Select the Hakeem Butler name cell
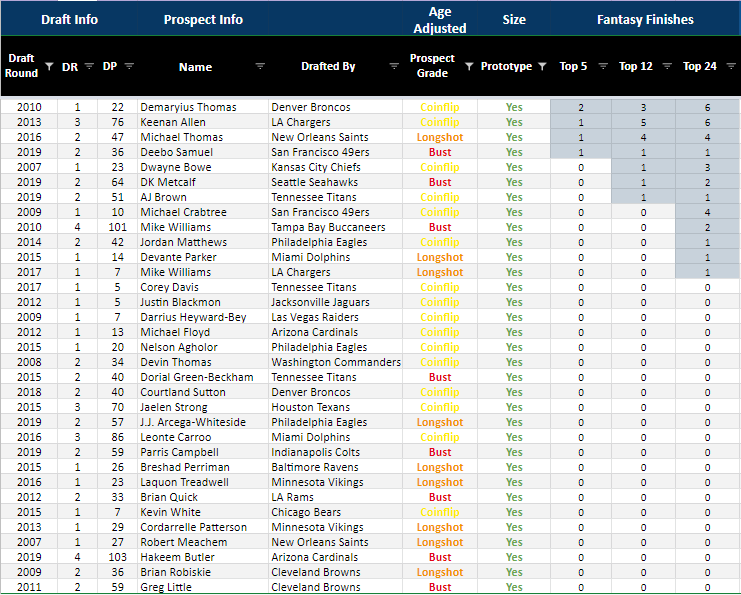741x595 pixels. coord(203,558)
